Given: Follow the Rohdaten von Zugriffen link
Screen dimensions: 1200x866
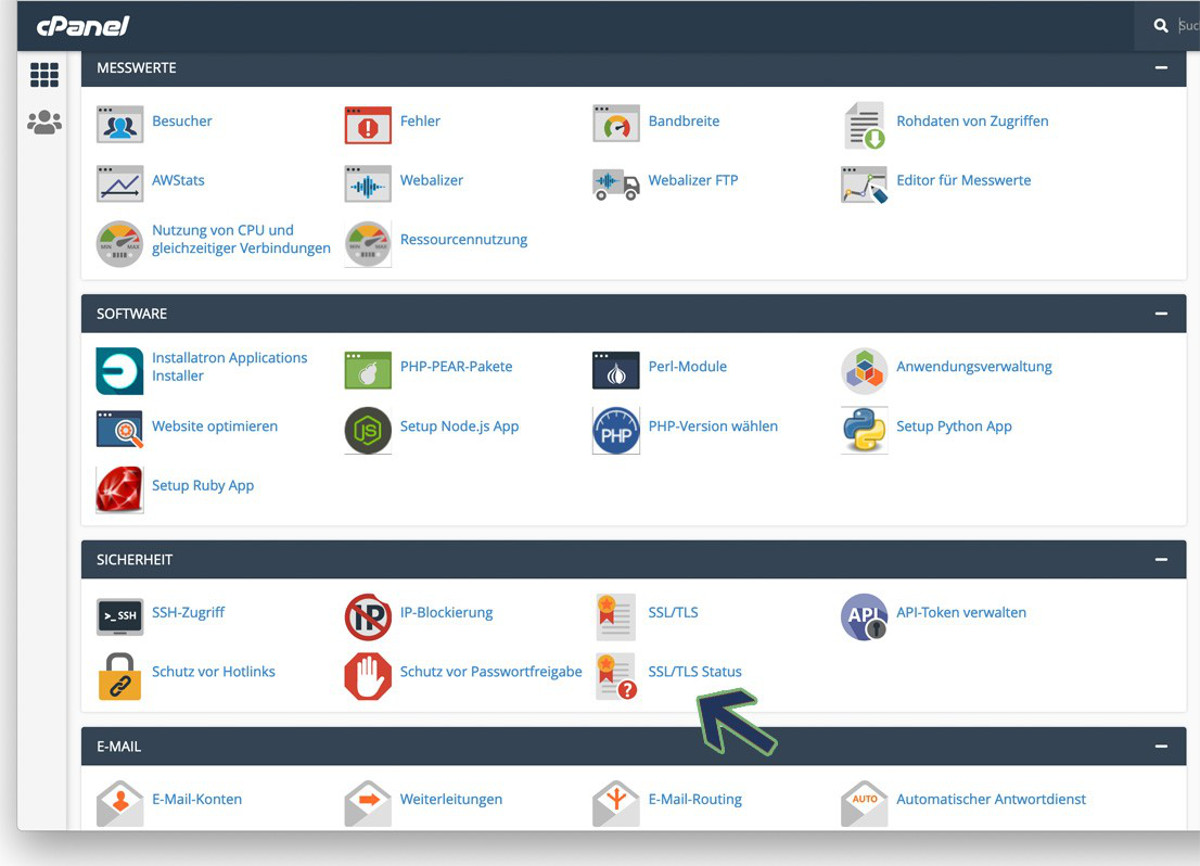Looking at the screenshot, I should (972, 121).
